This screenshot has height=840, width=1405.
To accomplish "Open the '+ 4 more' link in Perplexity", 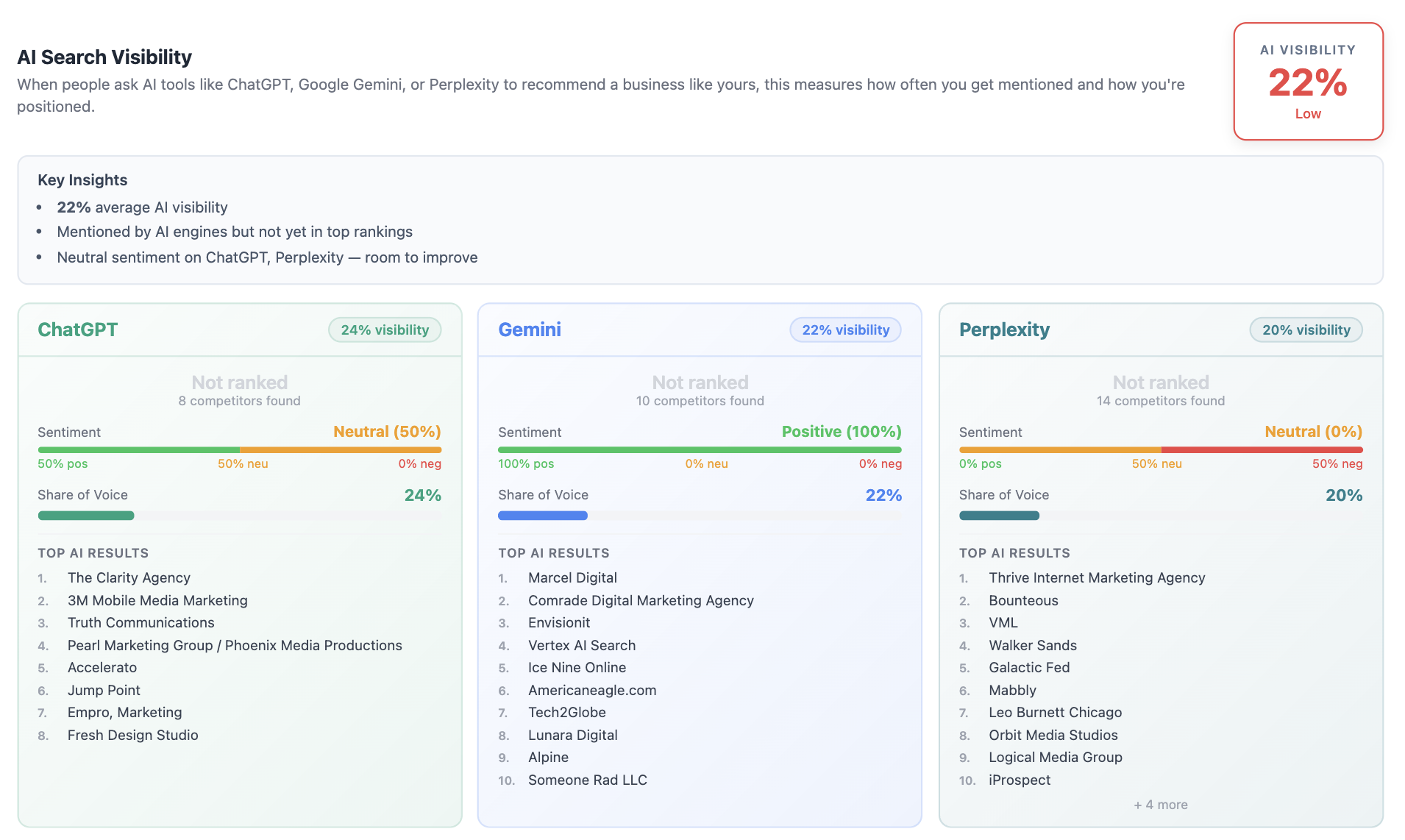I will pos(1161,805).
